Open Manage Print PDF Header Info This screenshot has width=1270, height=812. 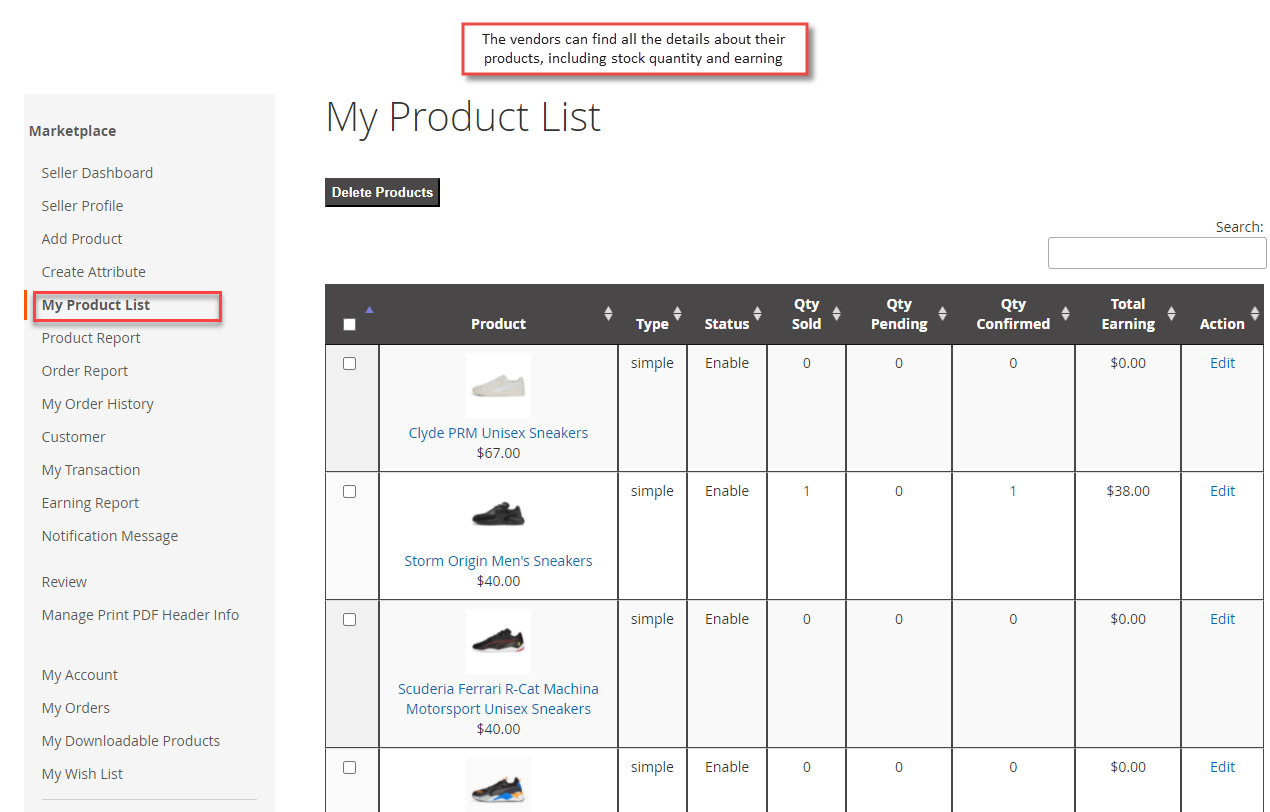point(140,615)
